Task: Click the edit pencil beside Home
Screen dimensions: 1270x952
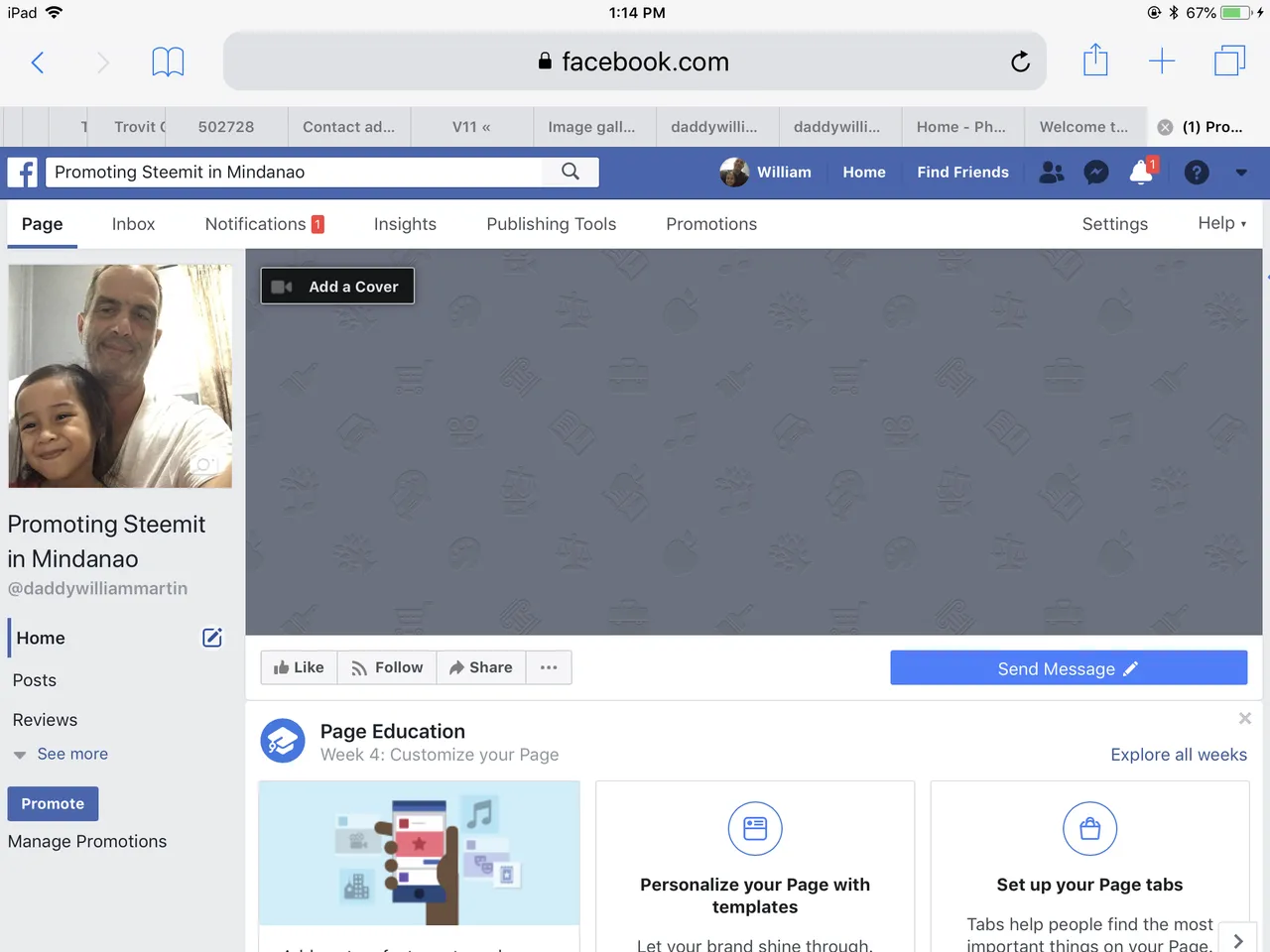Action: [x=212, y=638]
